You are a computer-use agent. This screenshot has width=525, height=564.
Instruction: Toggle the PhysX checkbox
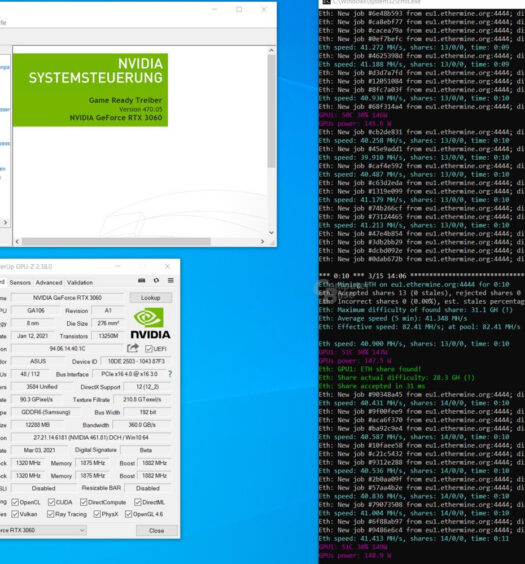[x=97, y=514]
